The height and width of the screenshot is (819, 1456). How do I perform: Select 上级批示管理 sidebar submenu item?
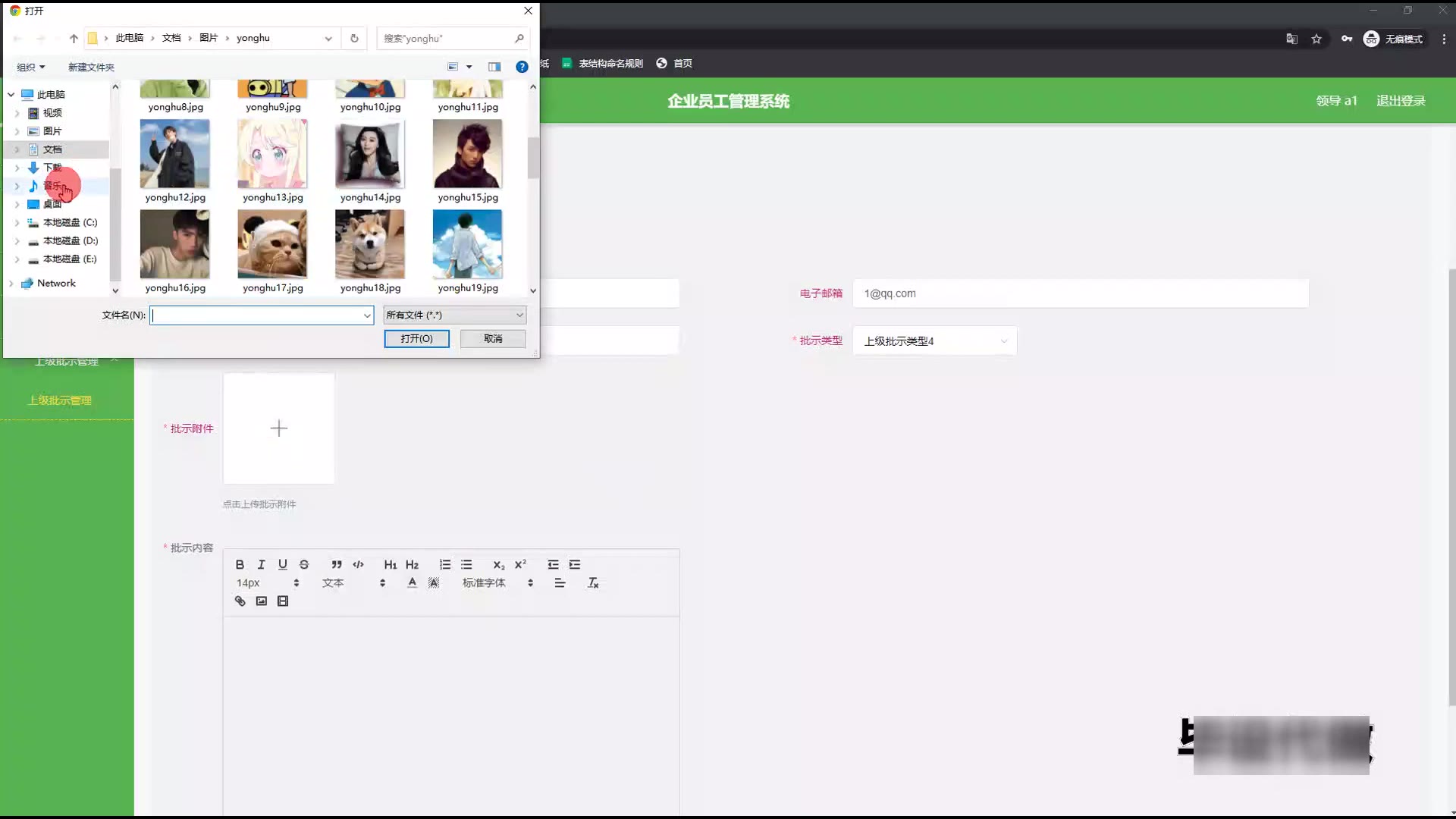pos(59,400)
